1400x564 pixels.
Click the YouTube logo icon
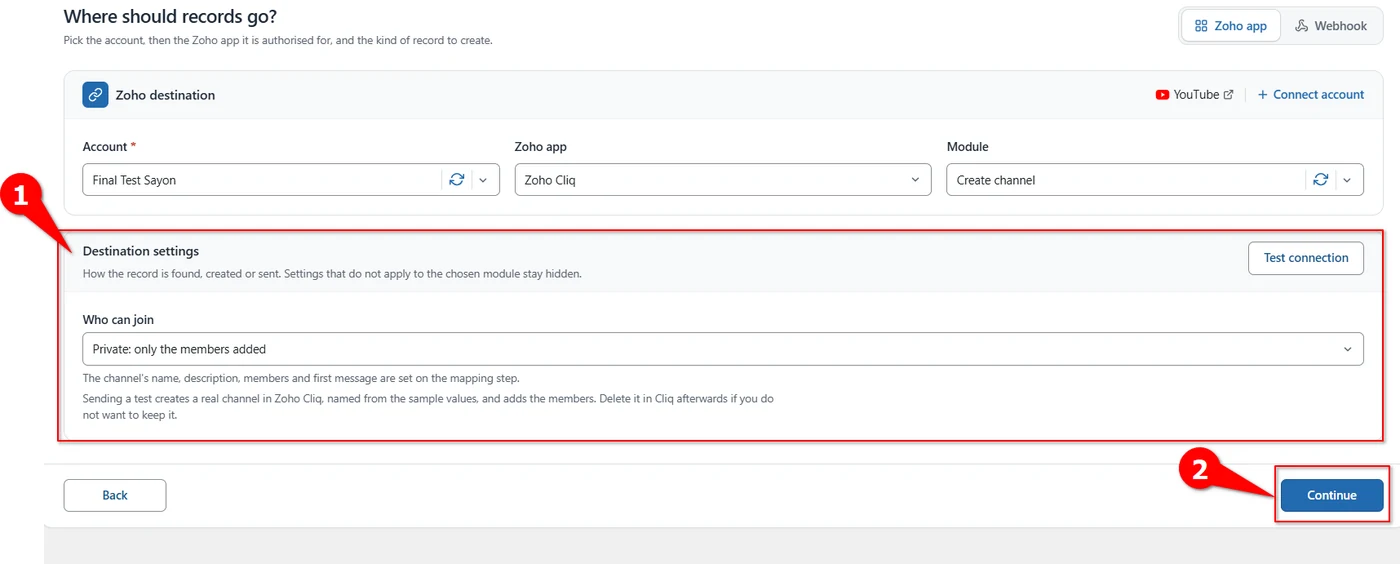point(1162,95)
